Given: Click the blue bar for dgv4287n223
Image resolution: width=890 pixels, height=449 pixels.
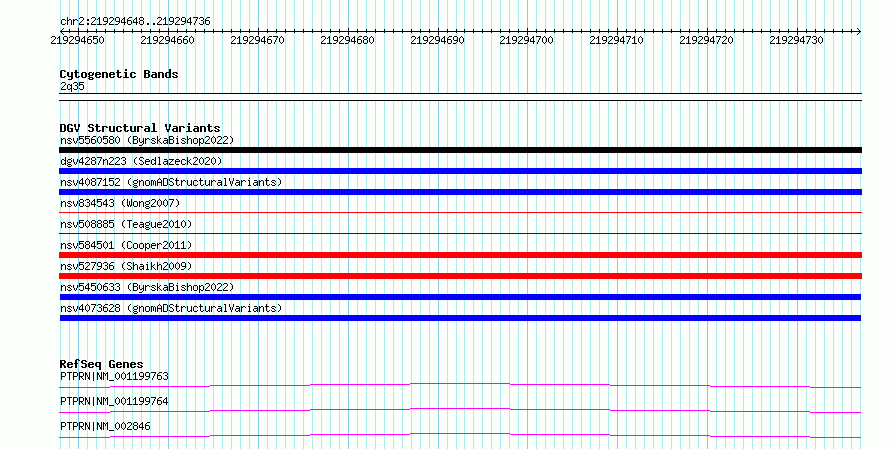Looking at the screenshot, I should (x=460, y=171).
